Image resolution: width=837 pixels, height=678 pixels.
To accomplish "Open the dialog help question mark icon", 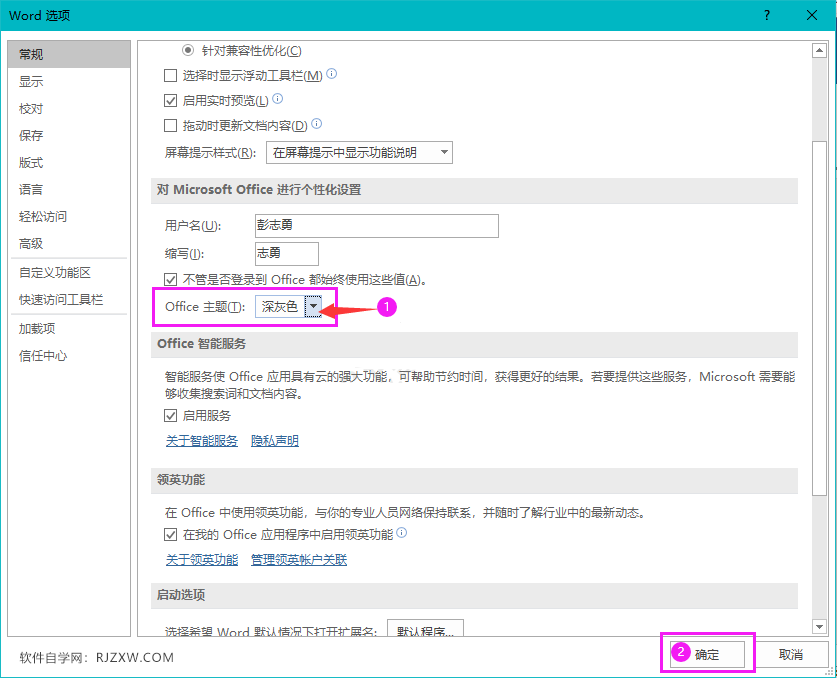I will coord(766,15).
